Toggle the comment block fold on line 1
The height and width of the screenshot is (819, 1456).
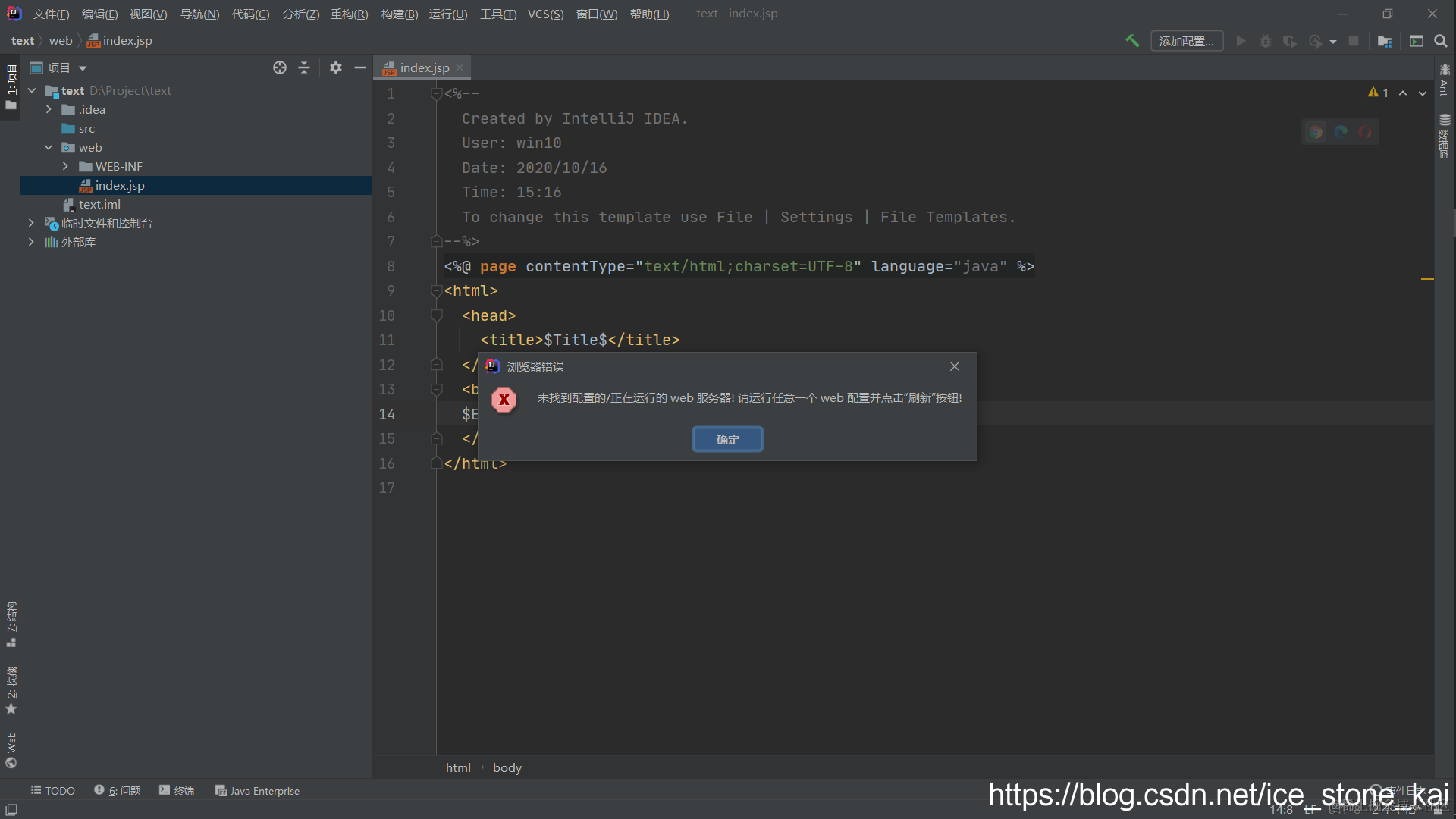point(436,94)
